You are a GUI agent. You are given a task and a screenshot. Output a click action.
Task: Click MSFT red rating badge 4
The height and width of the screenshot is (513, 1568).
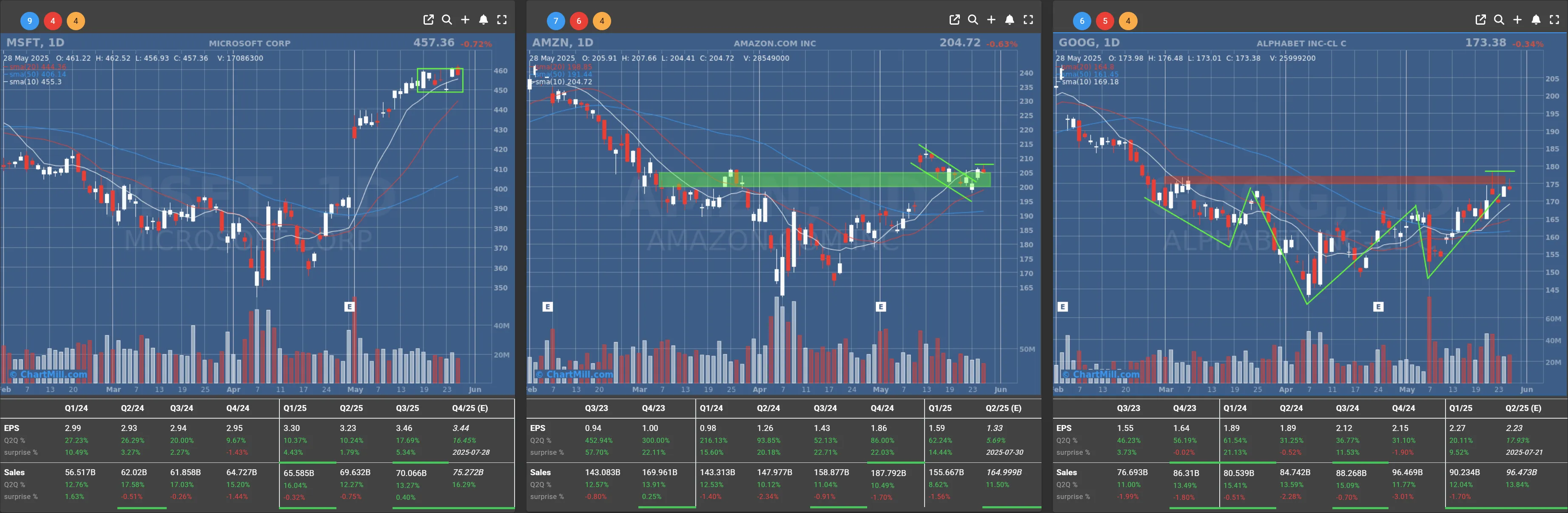(x=52, y=21)
